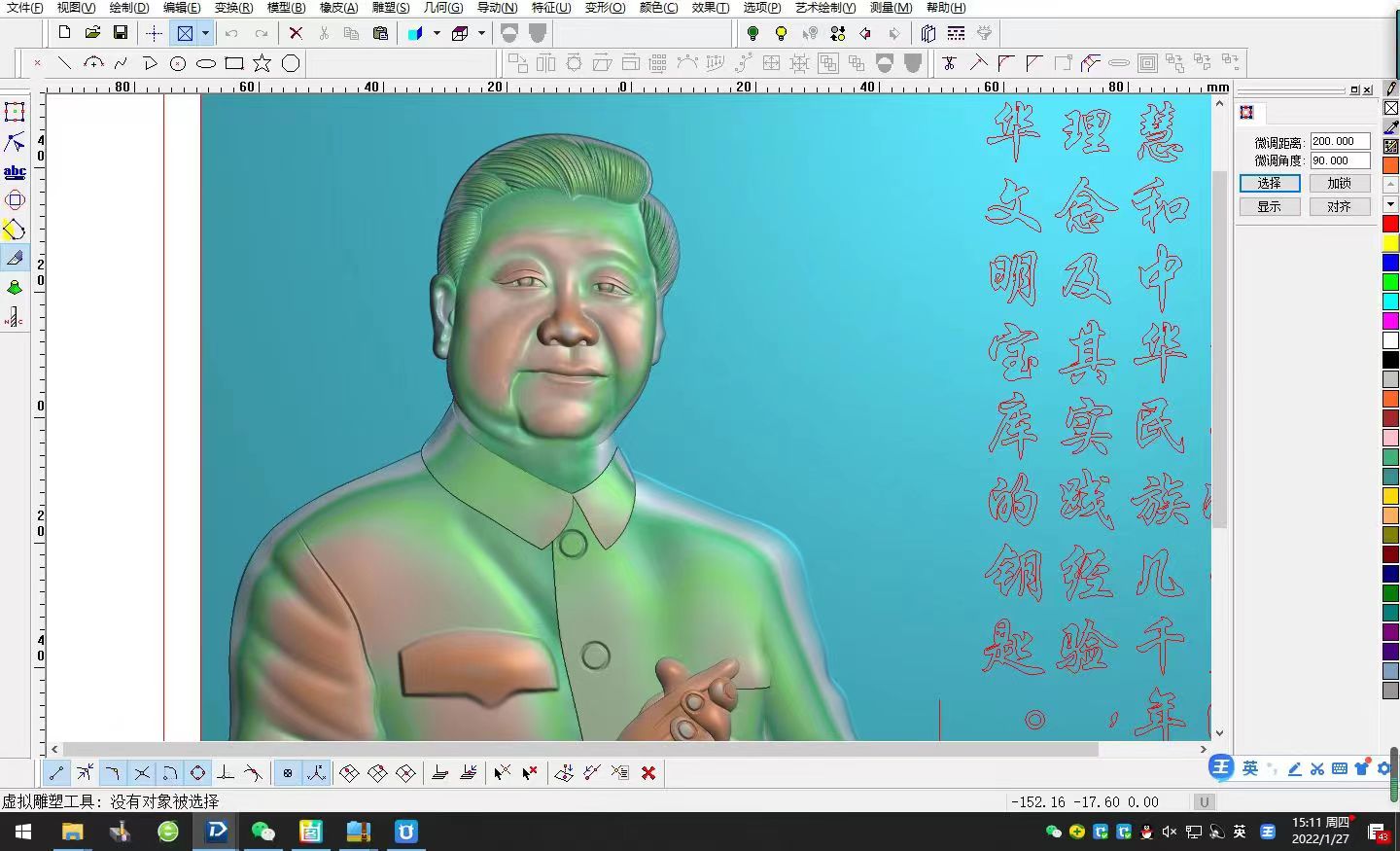Viewport: 1400px width, 851px height.
Task: Select the rectangle drawing tool
Action: click(x=234, y=63)
